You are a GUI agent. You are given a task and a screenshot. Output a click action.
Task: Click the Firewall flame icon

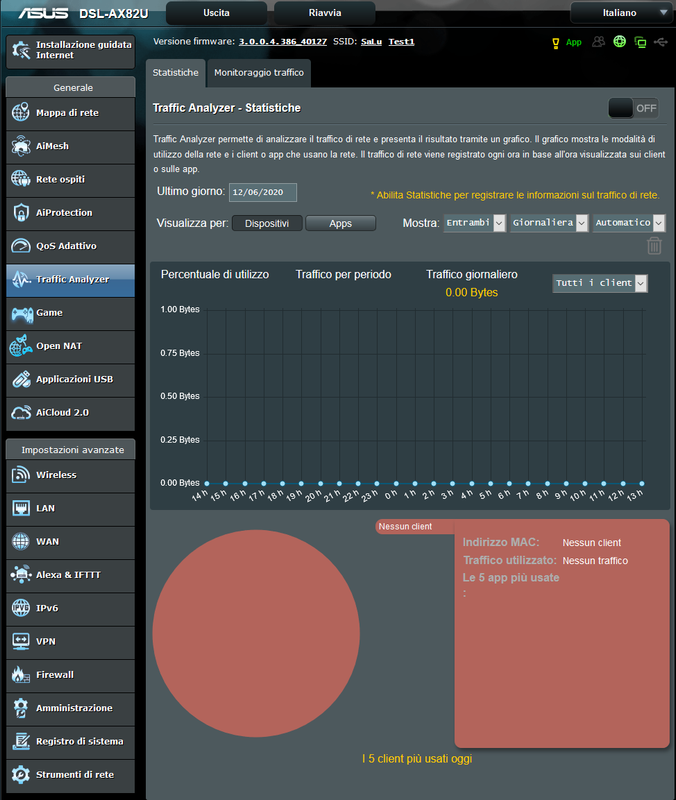click(21, 674)
